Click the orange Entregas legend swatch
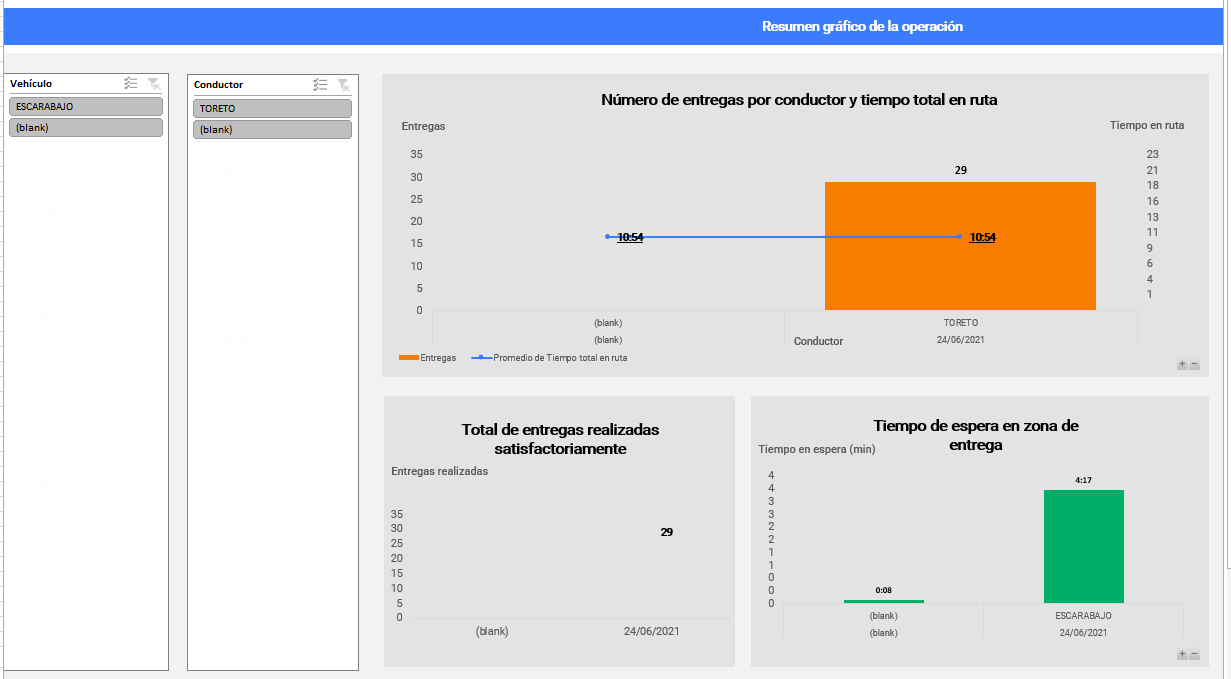The image size is (1231, 679). pos(408,357)
